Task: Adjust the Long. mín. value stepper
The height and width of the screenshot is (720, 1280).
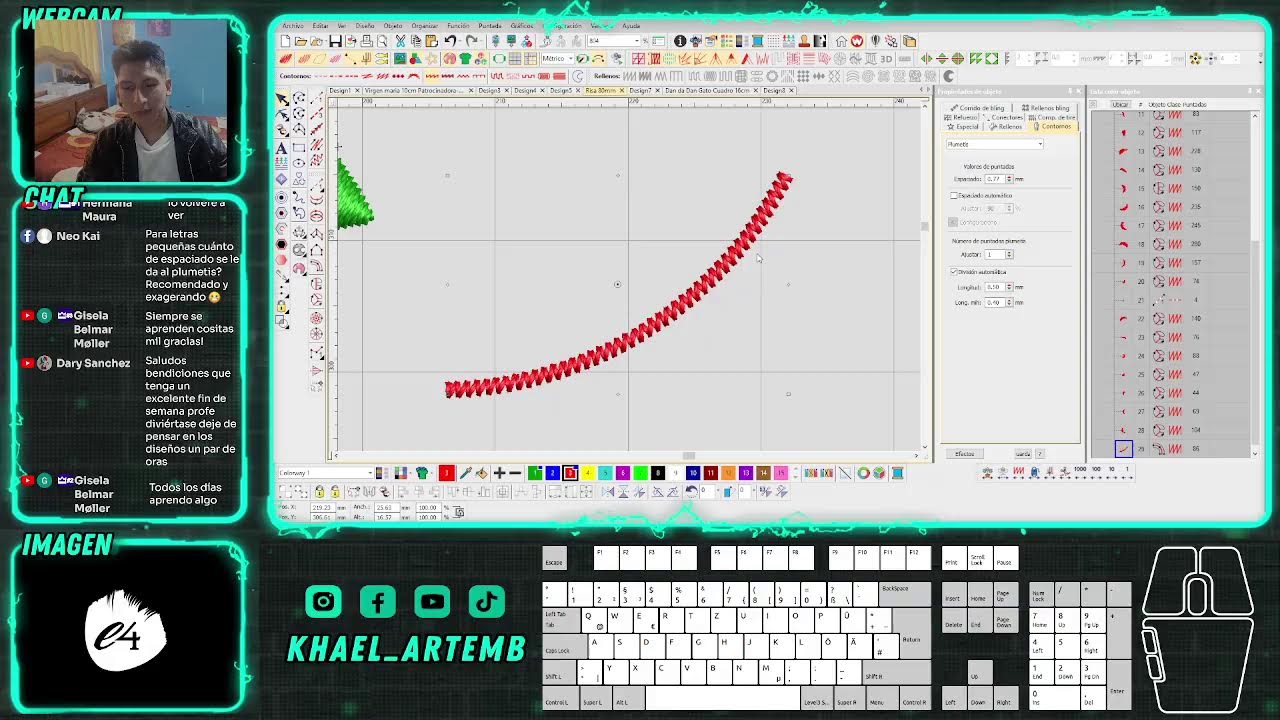Action: click(x=1009, y=302)
